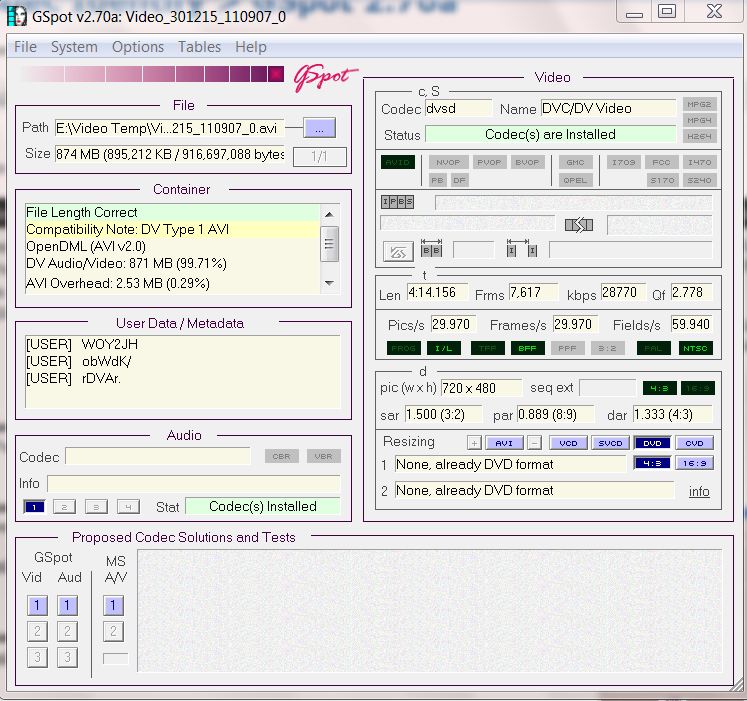Click the video Codec dvsd field
The height and width of the screenshot is (701, 747).
458,109
